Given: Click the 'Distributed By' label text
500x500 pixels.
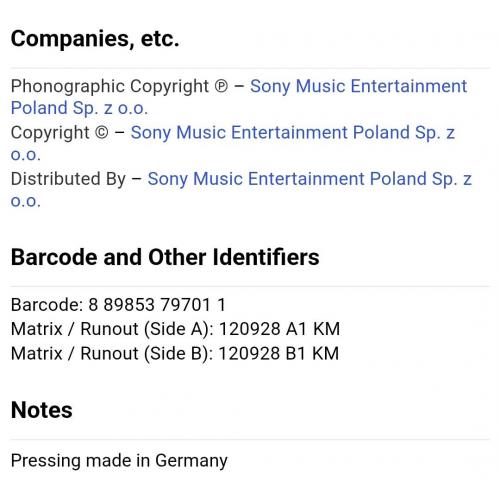Looking at the screenshot, I should pyautogui.click(x=68, y=179).
